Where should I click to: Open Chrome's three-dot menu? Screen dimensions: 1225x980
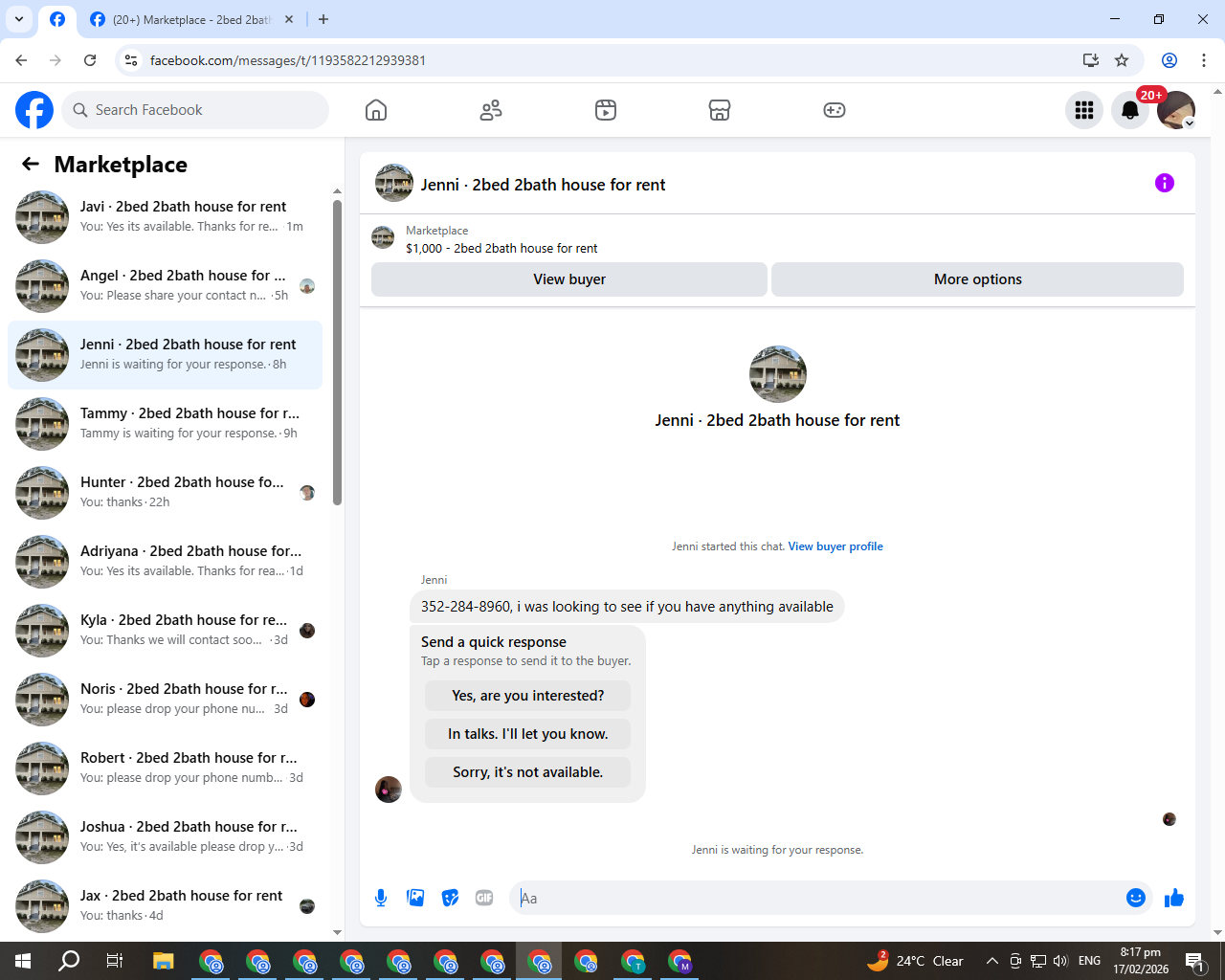click(x=1204, y=60)
